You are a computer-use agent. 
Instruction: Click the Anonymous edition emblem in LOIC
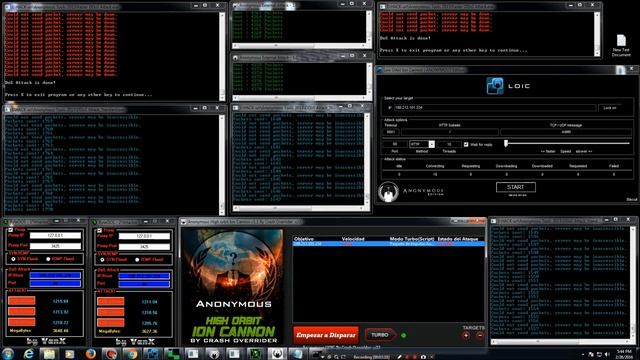click(x=388, y=191)
